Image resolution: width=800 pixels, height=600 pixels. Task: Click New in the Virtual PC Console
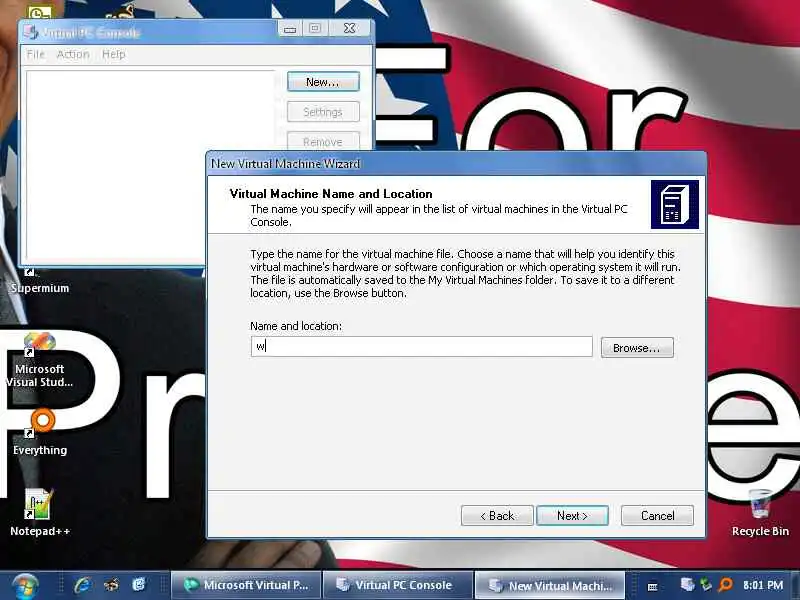(x=323, y=82)
